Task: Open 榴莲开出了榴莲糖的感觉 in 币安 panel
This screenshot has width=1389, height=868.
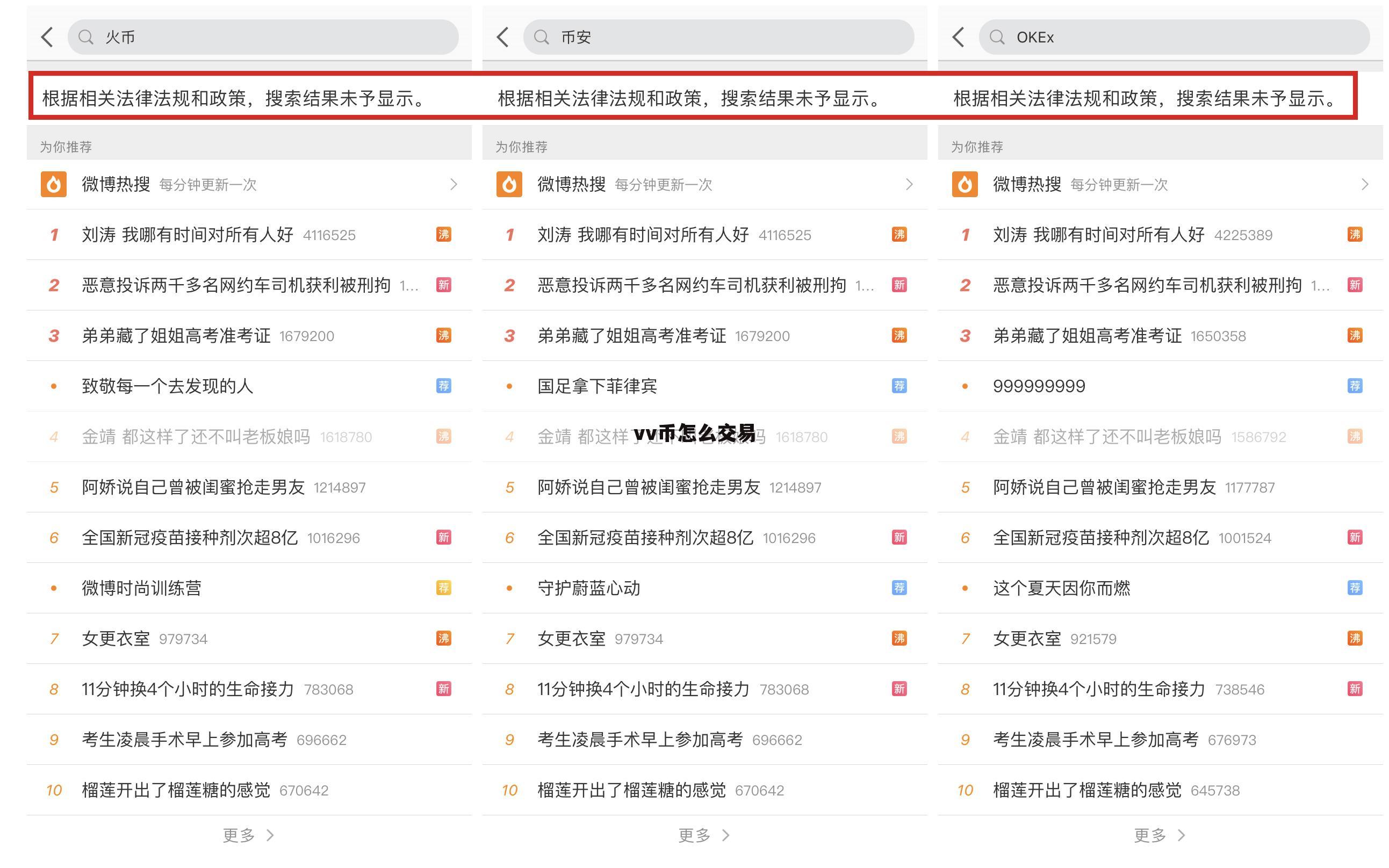Action: click(631, 791)
